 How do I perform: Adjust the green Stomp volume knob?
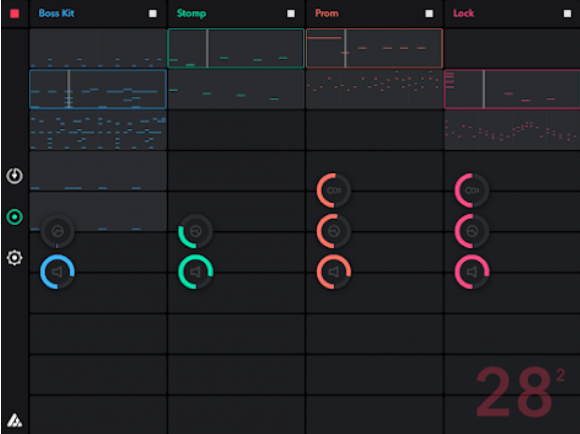(195, 272)
